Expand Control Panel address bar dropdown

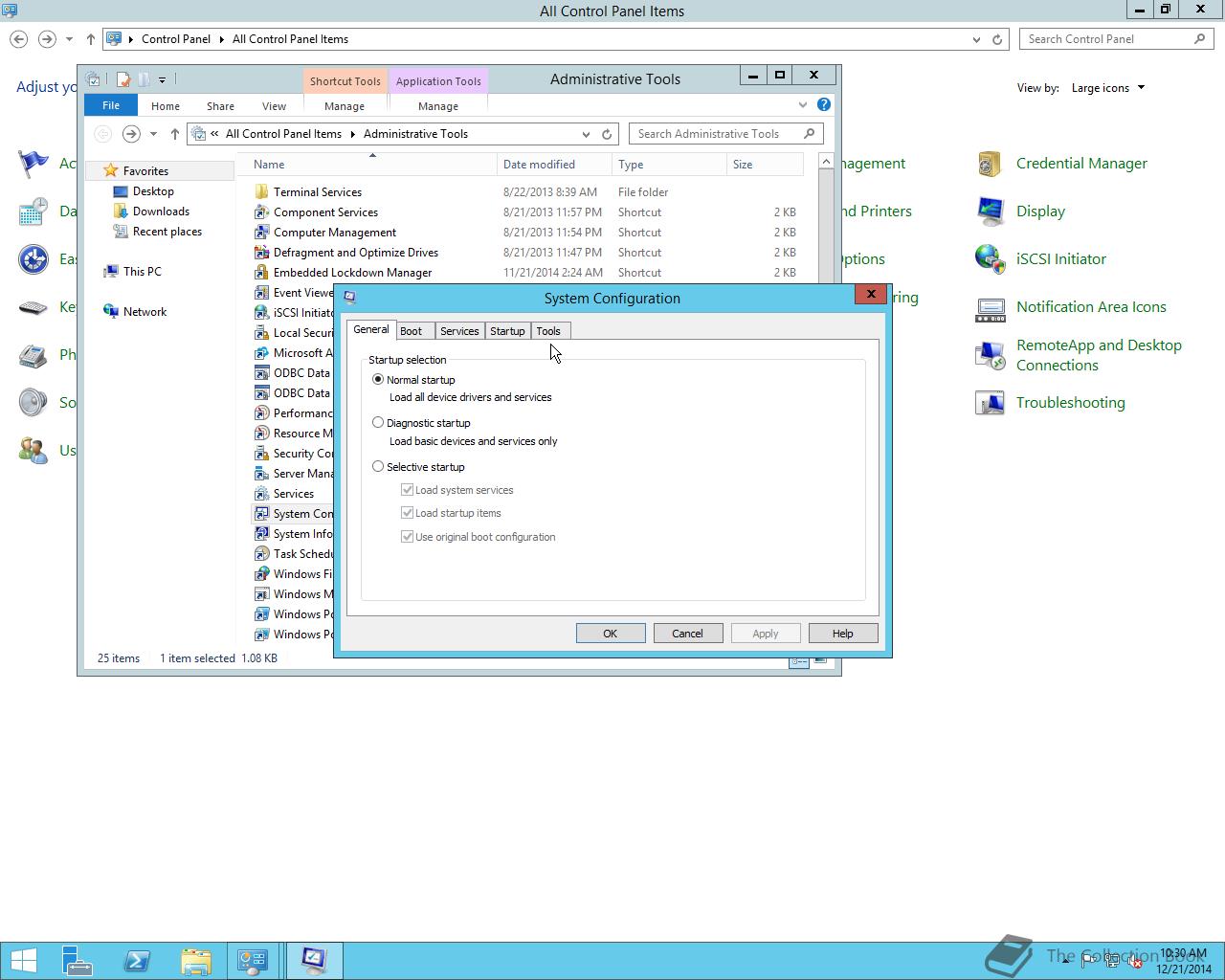point(976,39)
